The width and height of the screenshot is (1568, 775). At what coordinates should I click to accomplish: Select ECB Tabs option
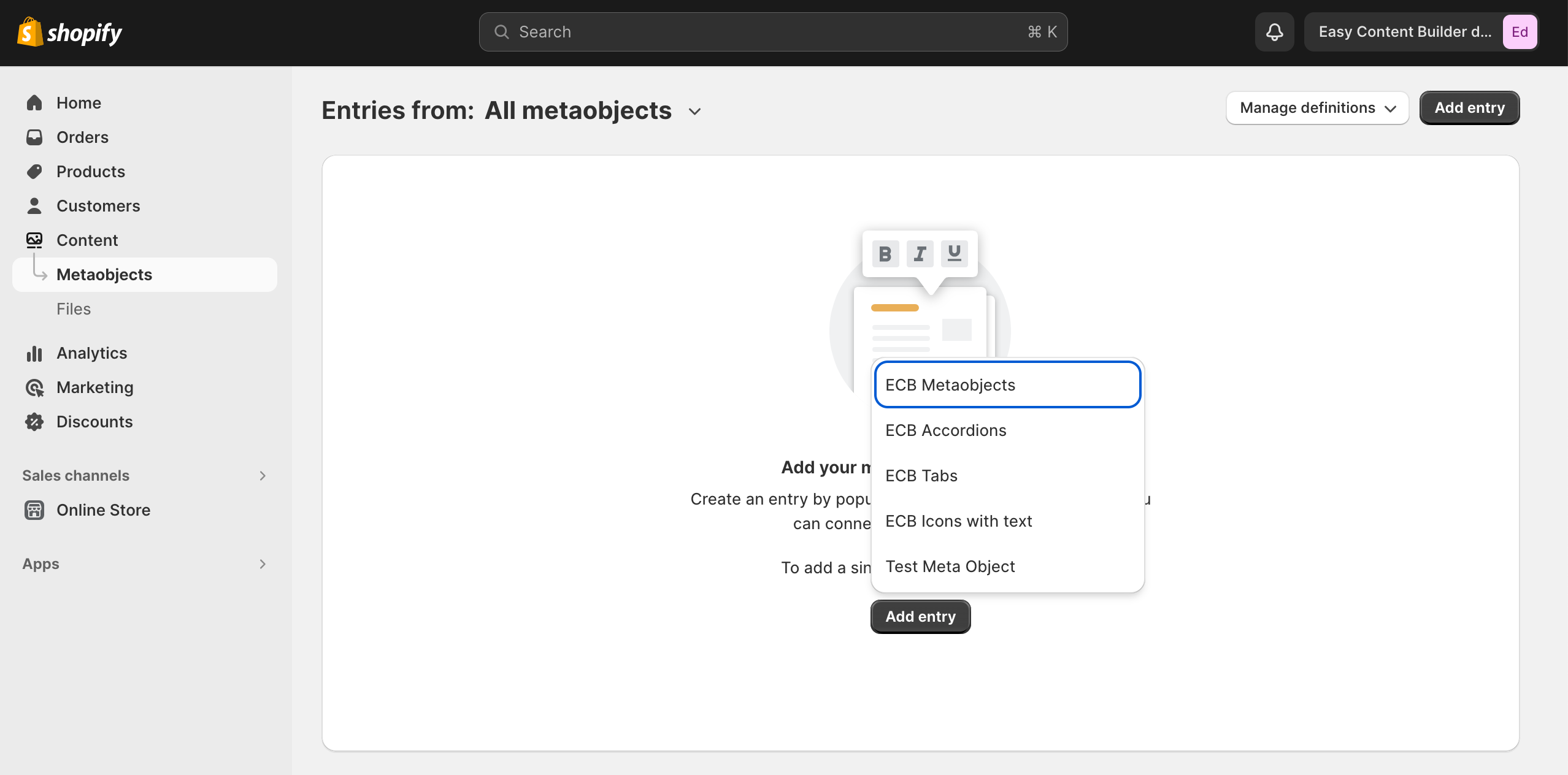pos(1007,476)
